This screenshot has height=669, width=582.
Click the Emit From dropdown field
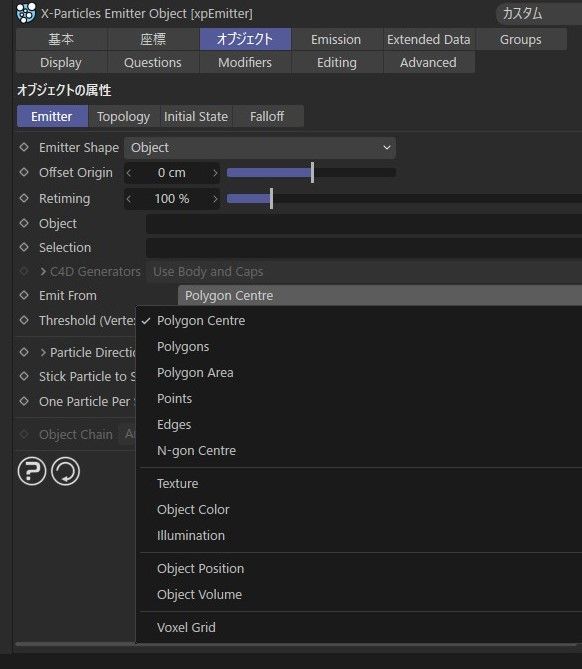click(380, 295)
